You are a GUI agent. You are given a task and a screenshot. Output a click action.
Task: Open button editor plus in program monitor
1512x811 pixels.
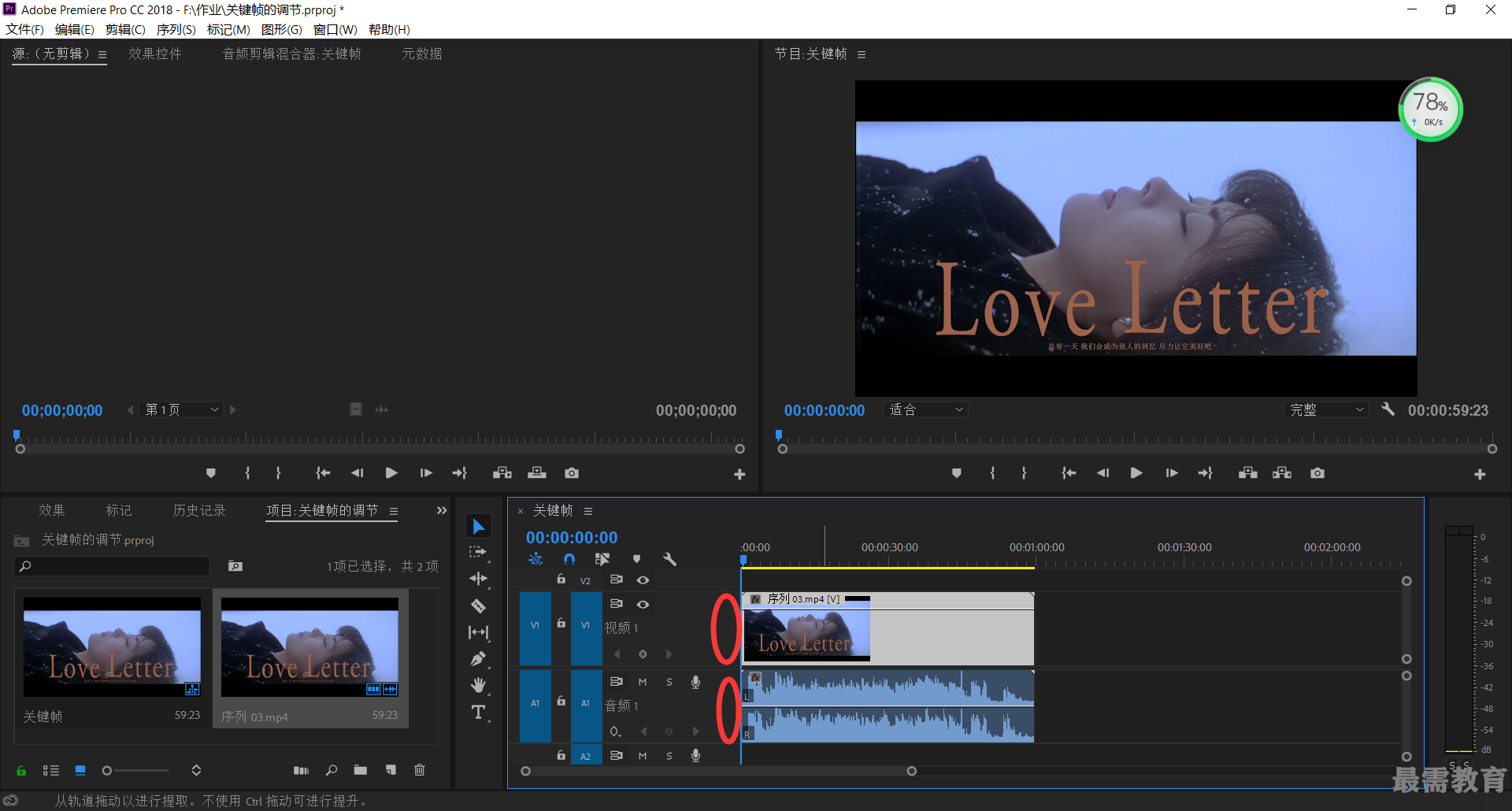coord(1480,474)
